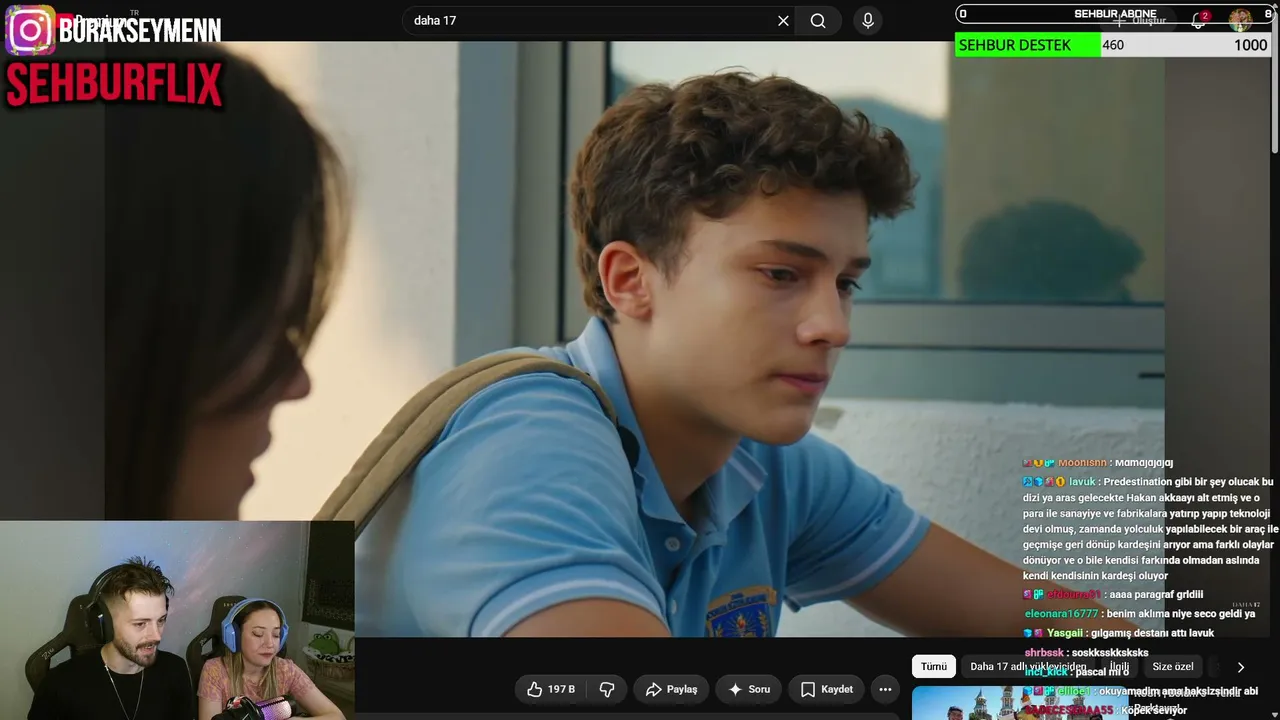
Task: Select the Tümü filter chip
Action: pyautogui.click(x=933, y=667)
